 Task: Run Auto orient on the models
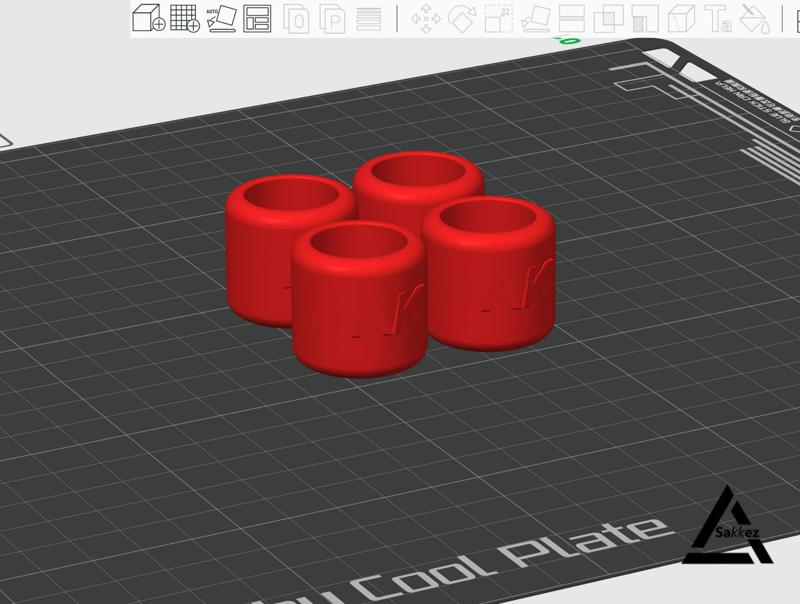point(221,18)
